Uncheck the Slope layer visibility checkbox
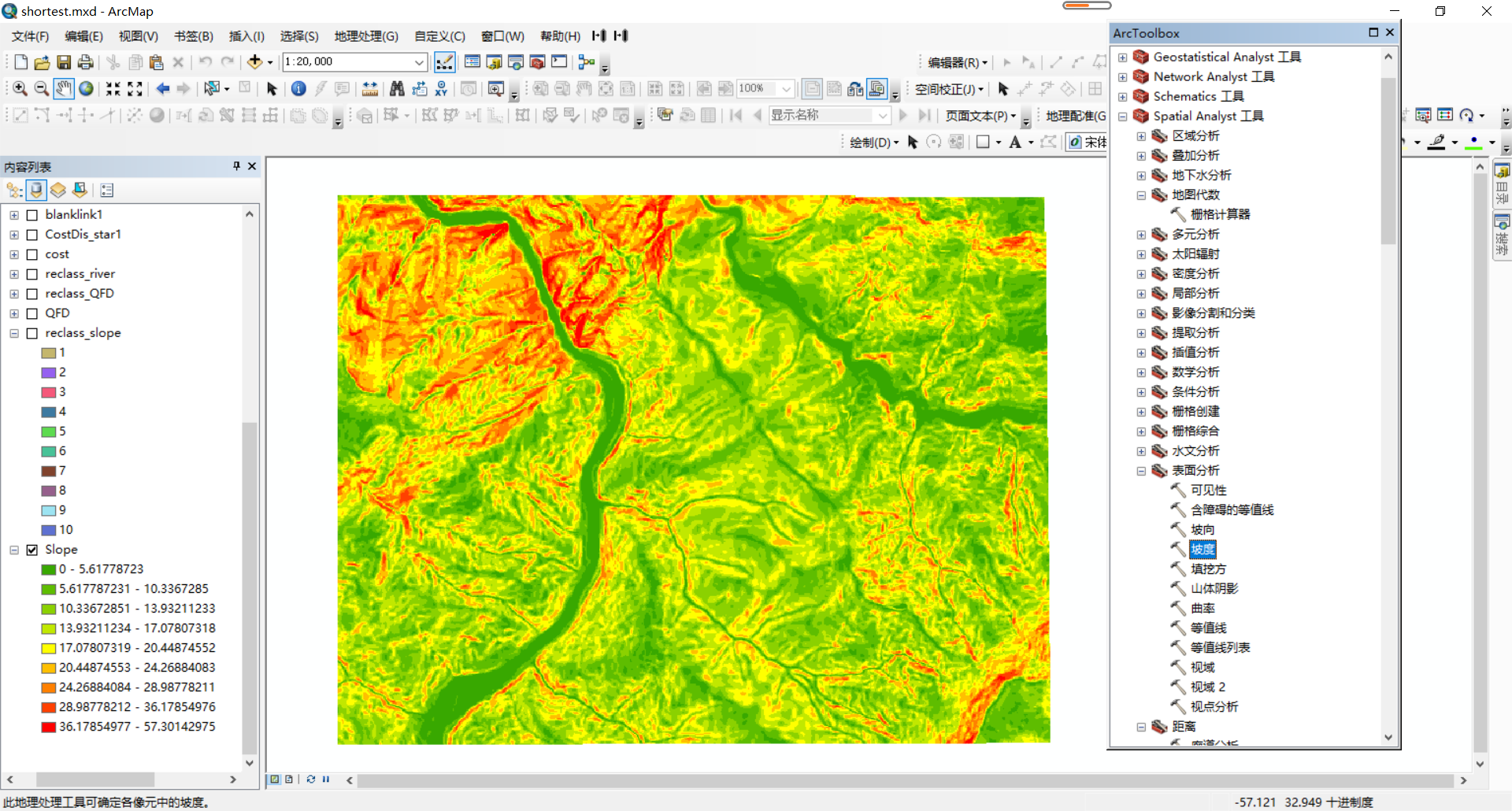The image size is (1512, 811). tap(32, 550)
